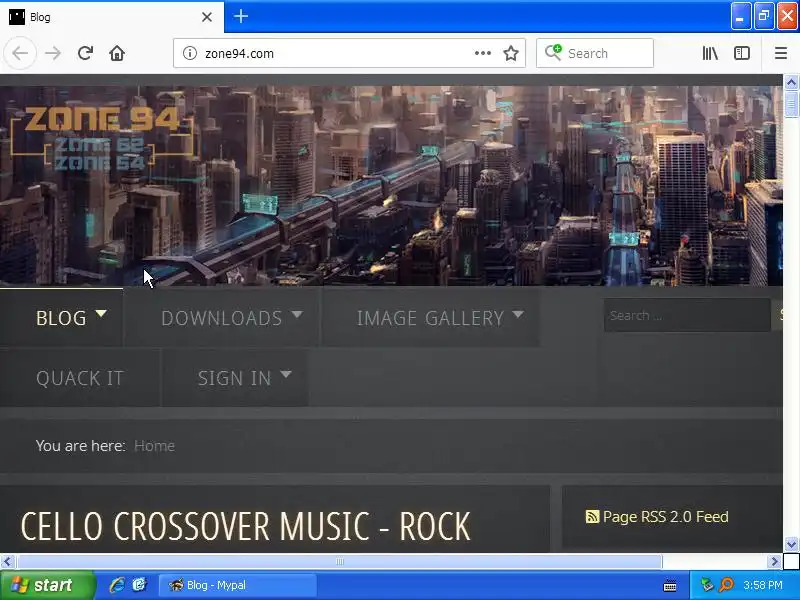Expand the DOWNLOADS dropdown arrow

click(297, 314)
